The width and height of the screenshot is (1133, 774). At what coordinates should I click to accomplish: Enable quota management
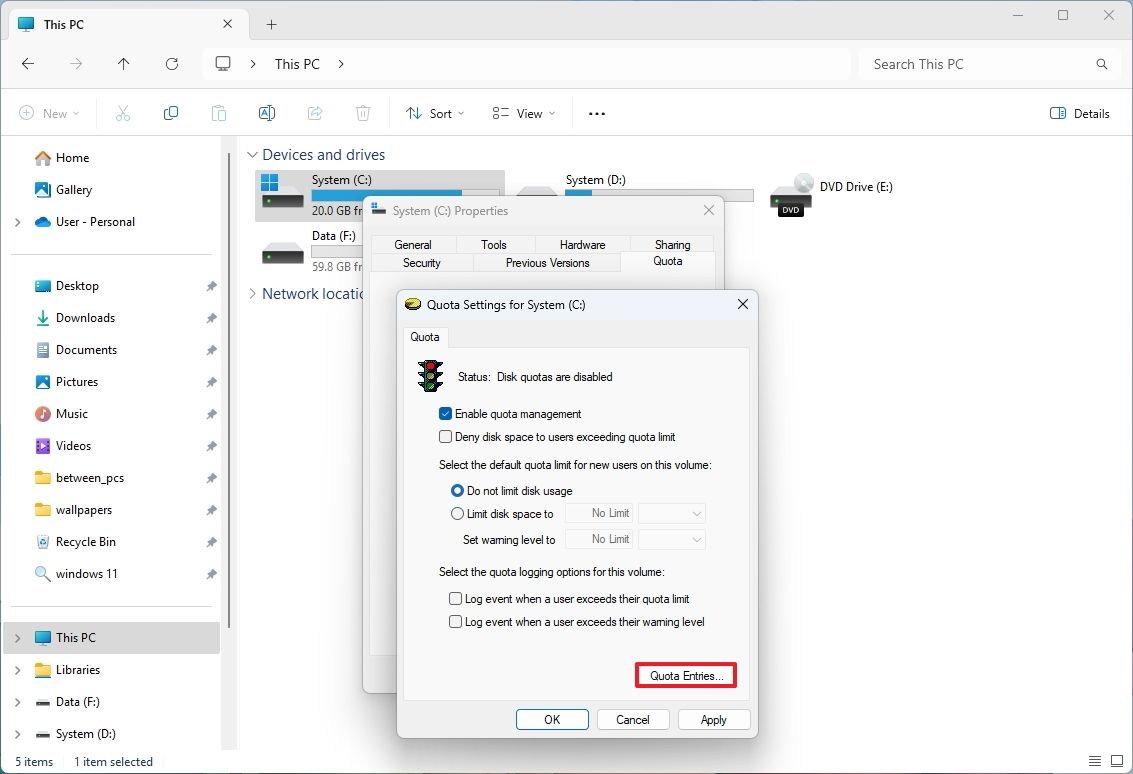(x=445, y=413)
